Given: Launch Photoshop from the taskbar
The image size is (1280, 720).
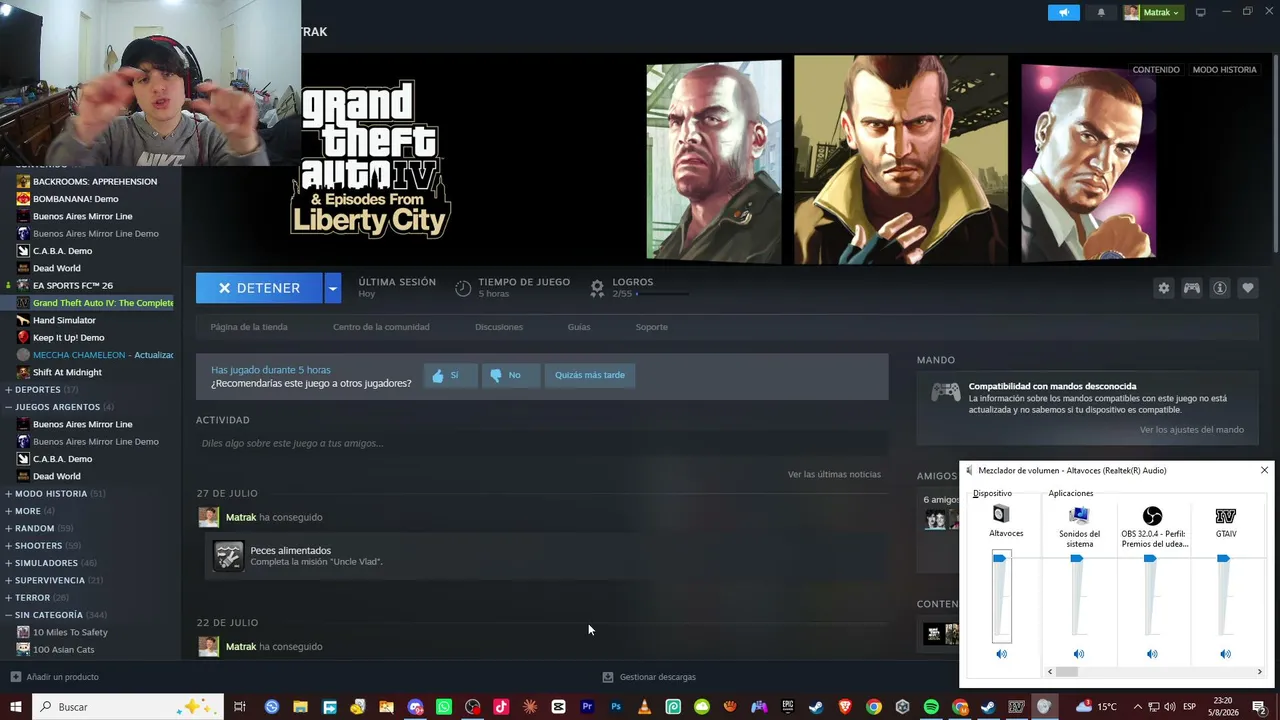Looking at the screenshot, I should (616, 707).
